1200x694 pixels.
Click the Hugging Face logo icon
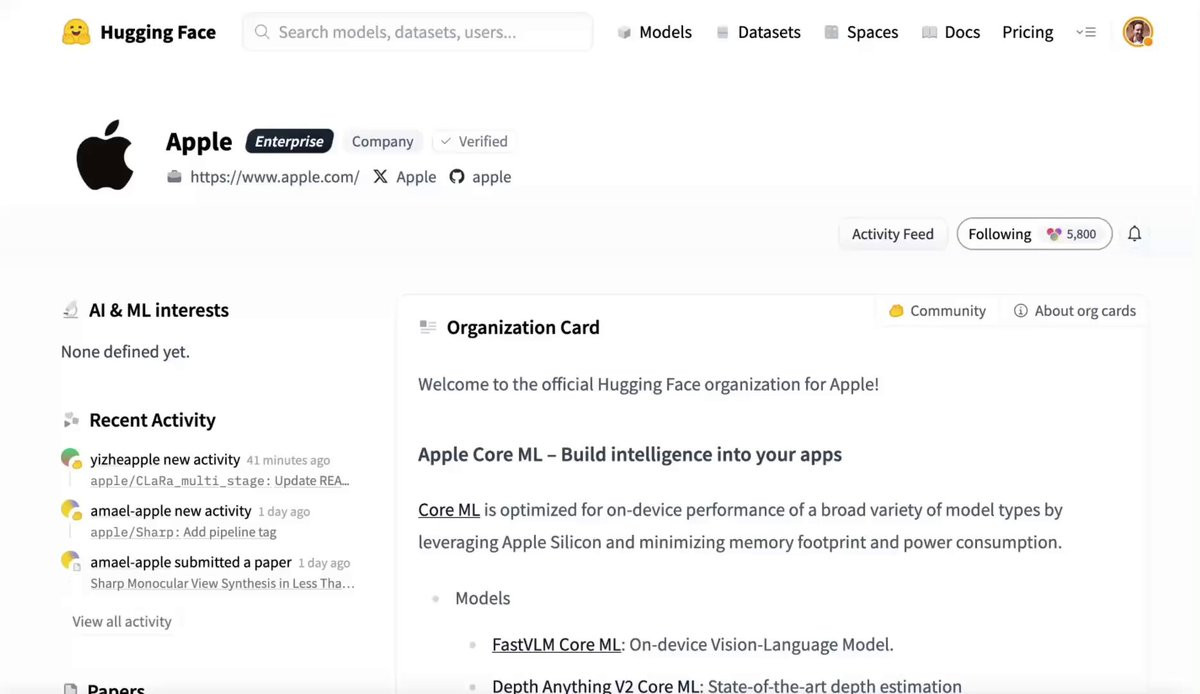75,32
